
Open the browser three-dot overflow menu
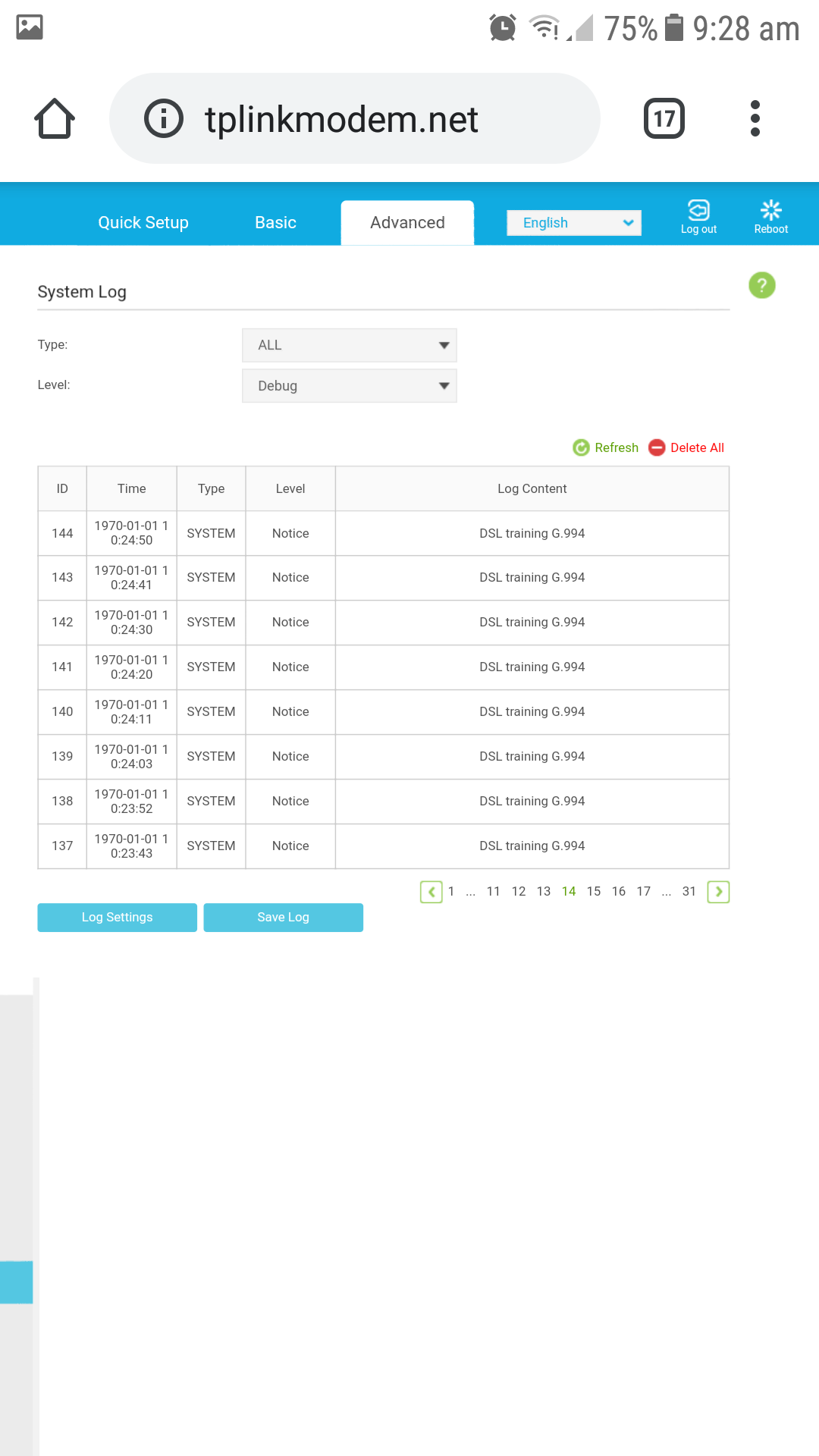755,118
